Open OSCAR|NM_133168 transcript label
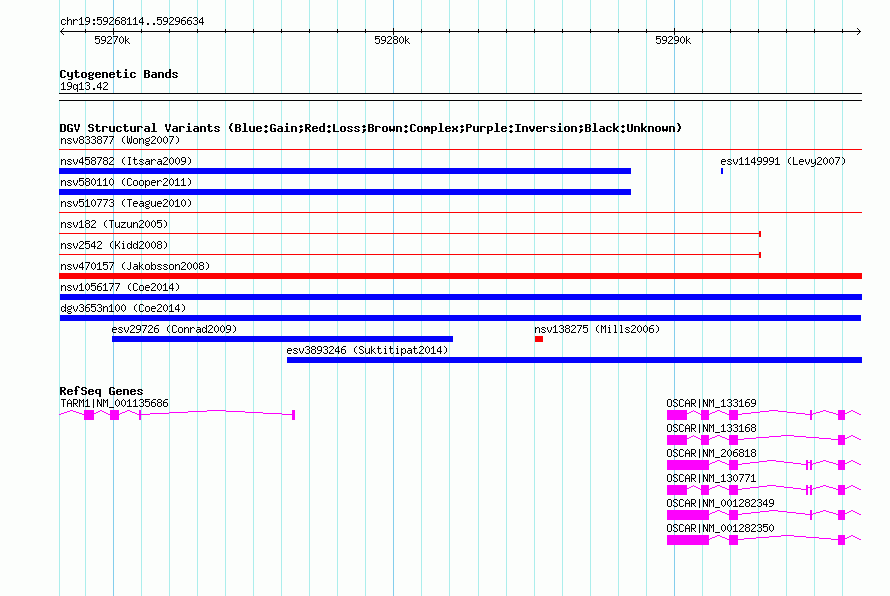Viewport: 890px width, 596px height. point(711,429)
